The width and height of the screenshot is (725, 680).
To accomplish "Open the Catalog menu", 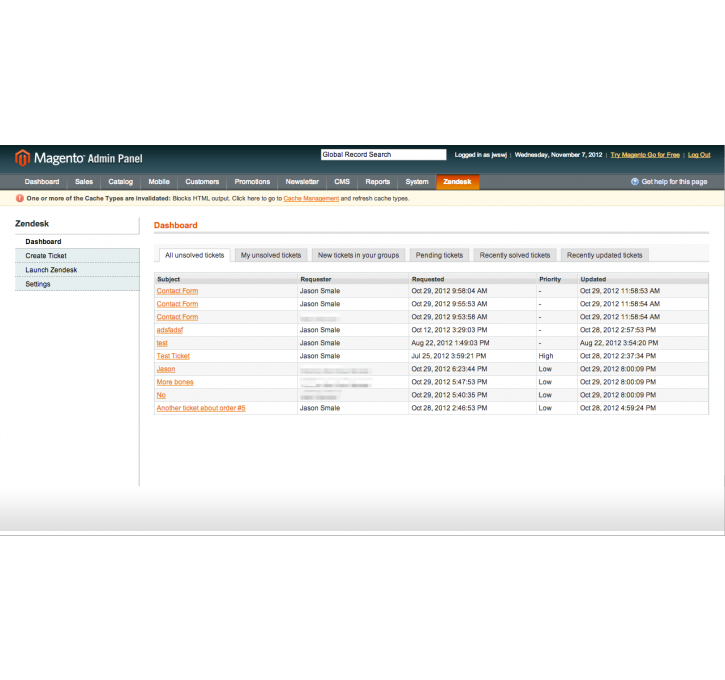I will point(121,182).
